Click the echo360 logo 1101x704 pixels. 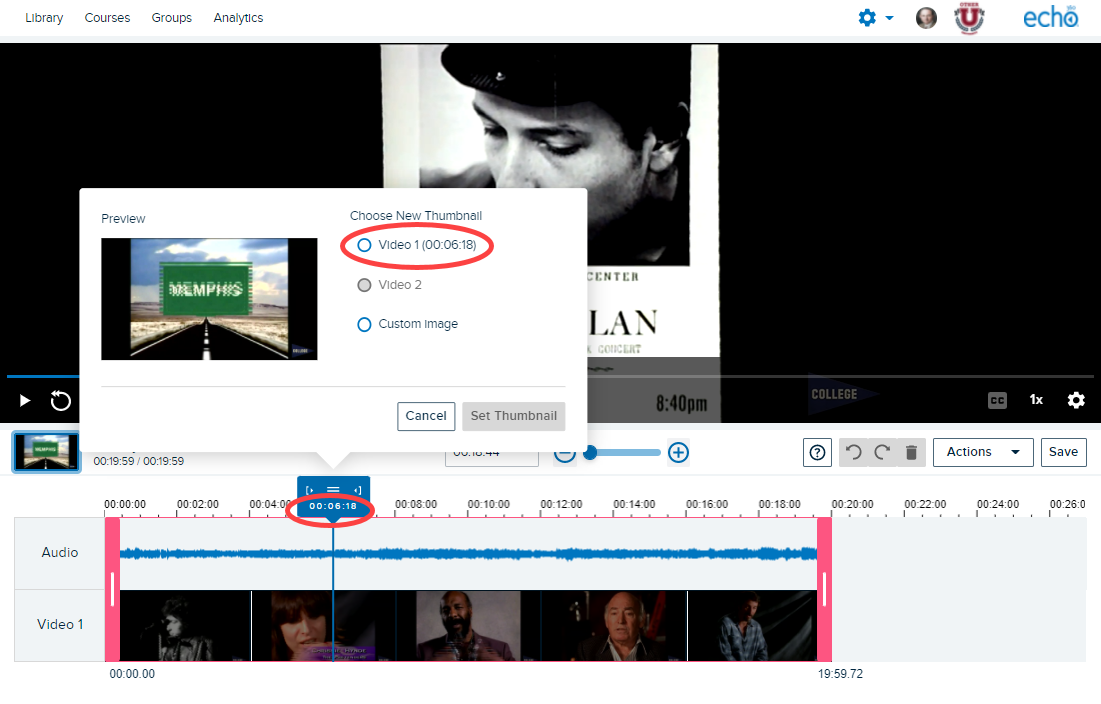pos(1050,18)
